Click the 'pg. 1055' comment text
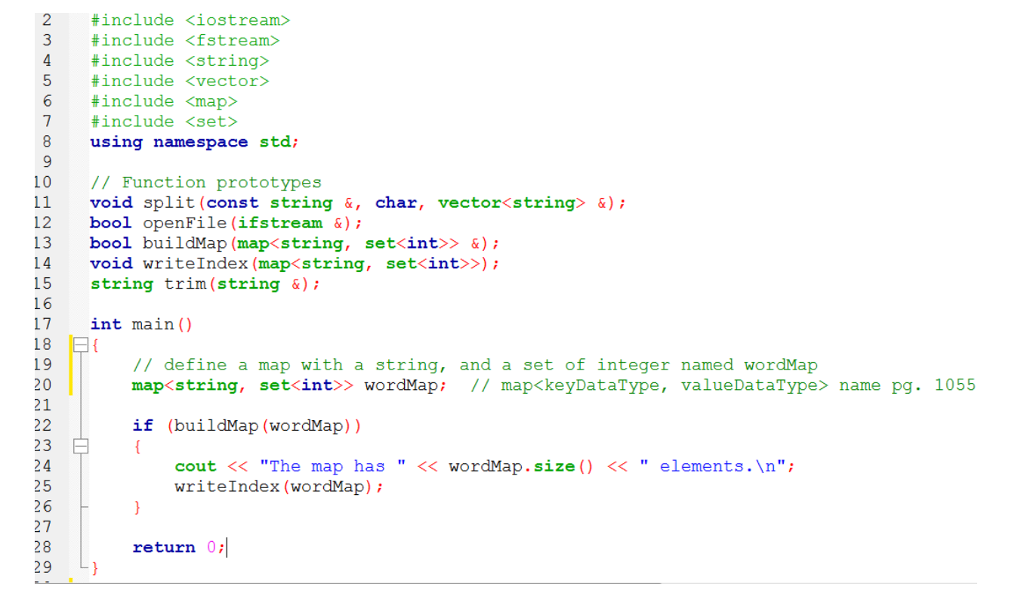 point(933,385)
